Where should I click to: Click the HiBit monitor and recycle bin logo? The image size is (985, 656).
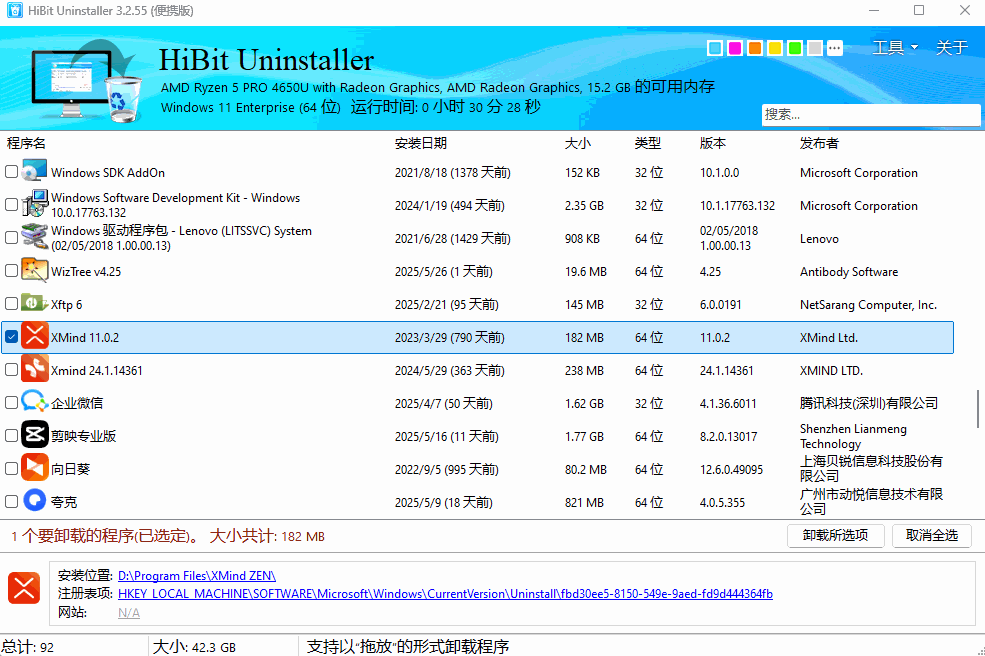click(87, 81)
